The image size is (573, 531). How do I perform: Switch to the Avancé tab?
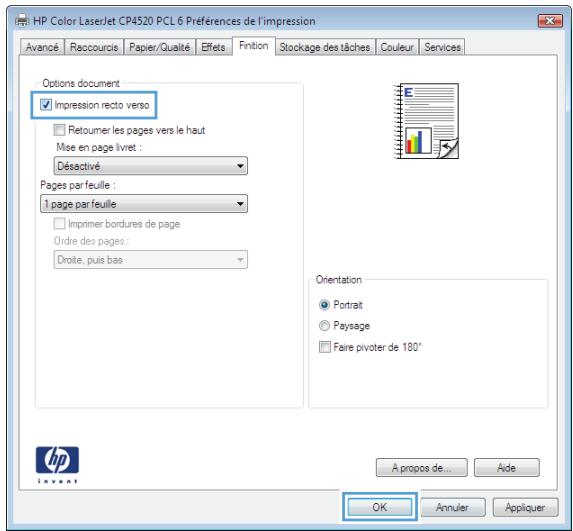point(42,47)
